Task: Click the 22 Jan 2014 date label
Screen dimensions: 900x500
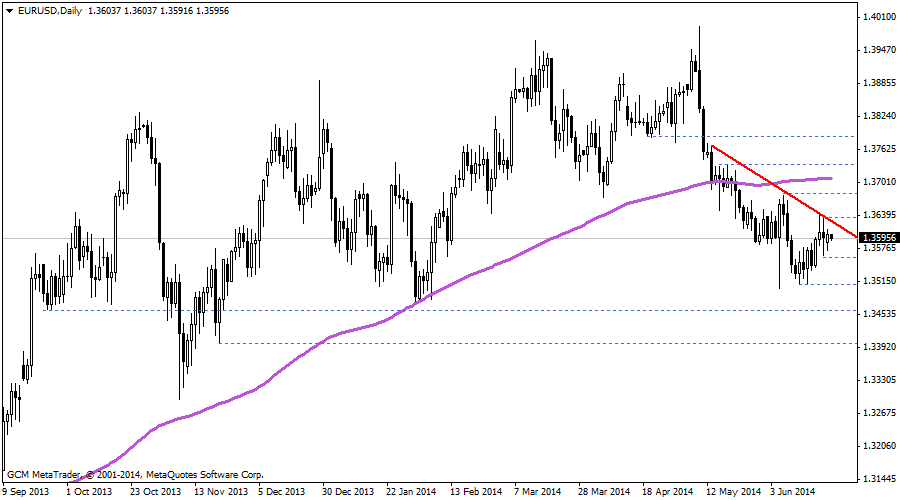Action: pyautogui.click(x=411, y=492)
